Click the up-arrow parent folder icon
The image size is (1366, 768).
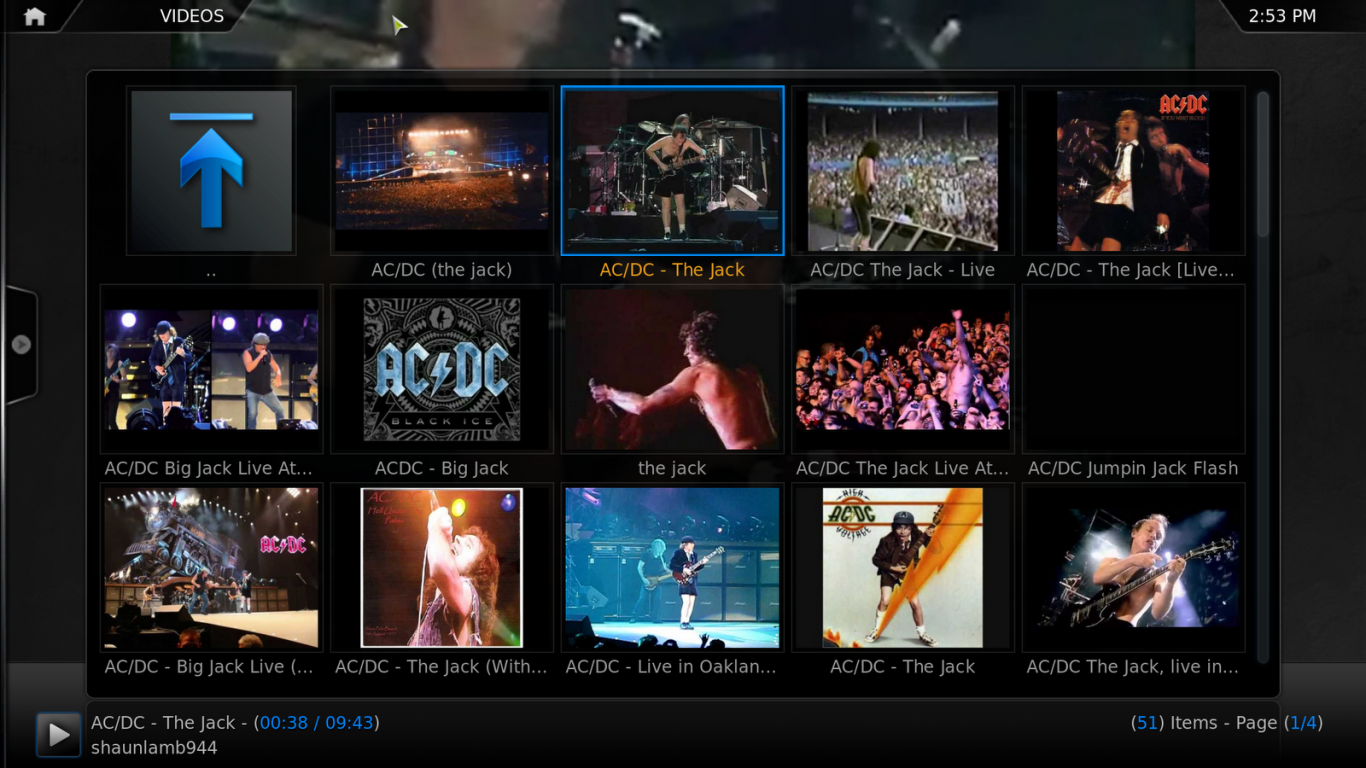pyautogui.click(x=210, y=168)
